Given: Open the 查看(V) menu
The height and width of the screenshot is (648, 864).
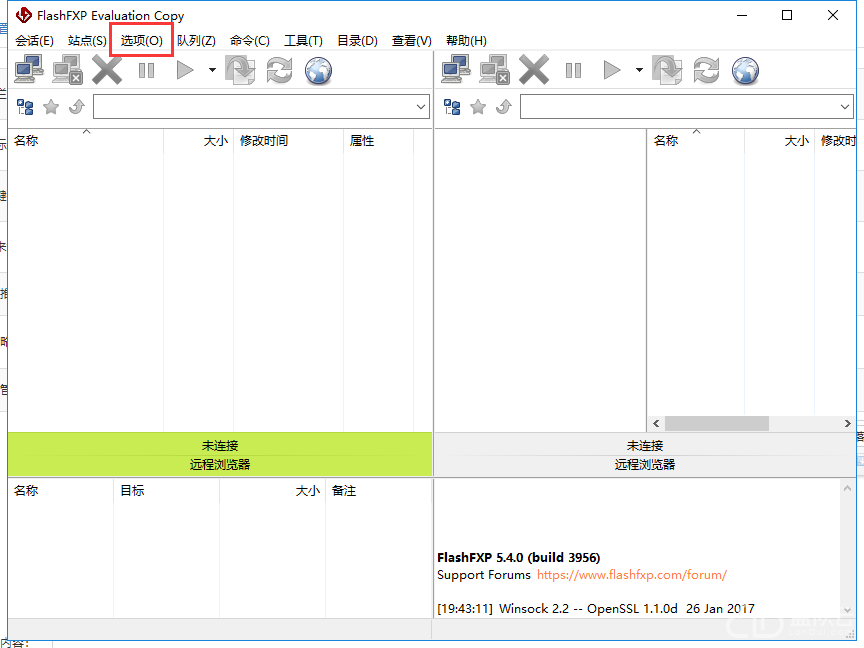Looking at the screenshot, I should point(412,41).
